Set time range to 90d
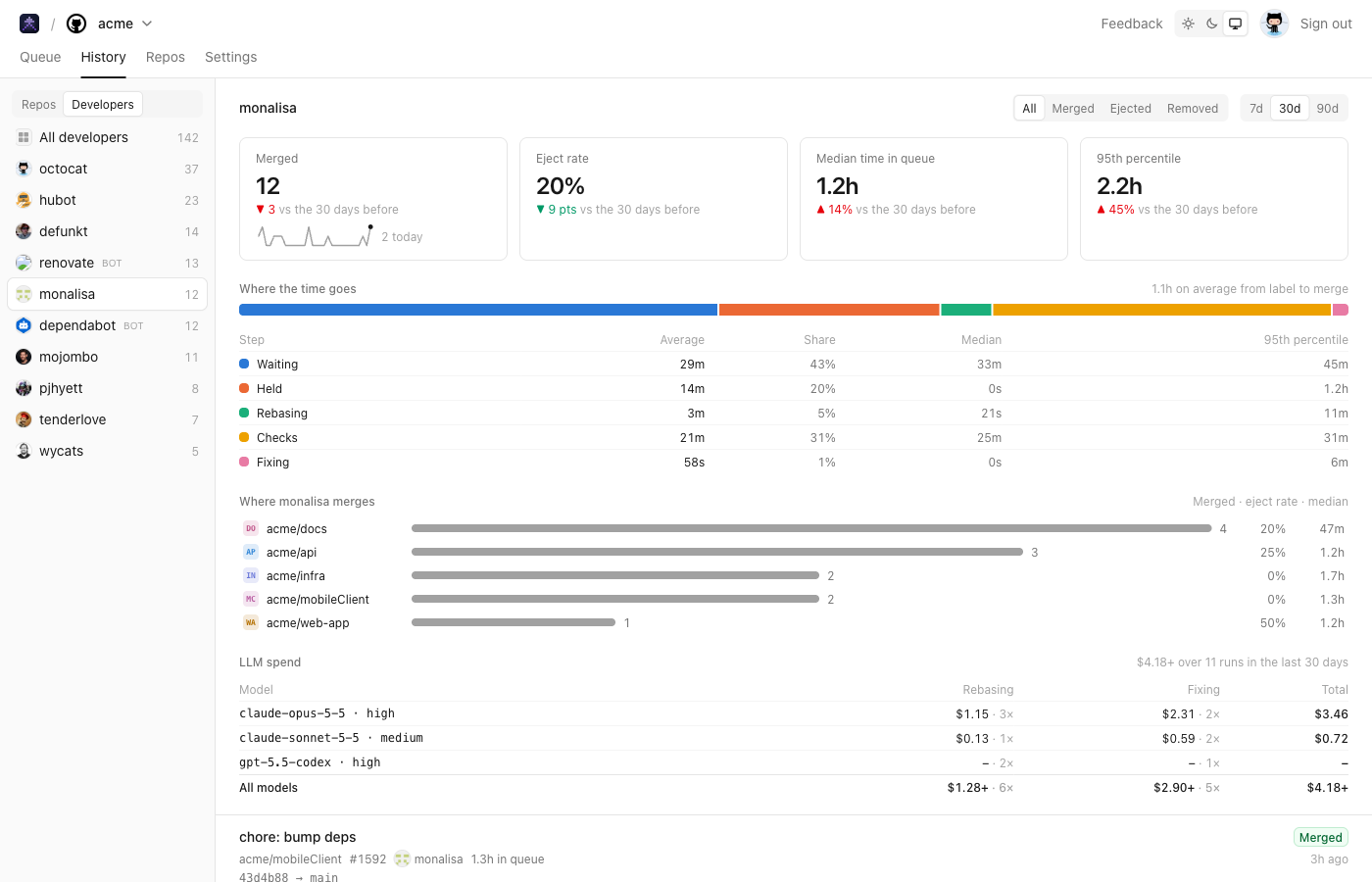Image resolution: width=1372 pixels, height=882 pixels. [1328, 109]
